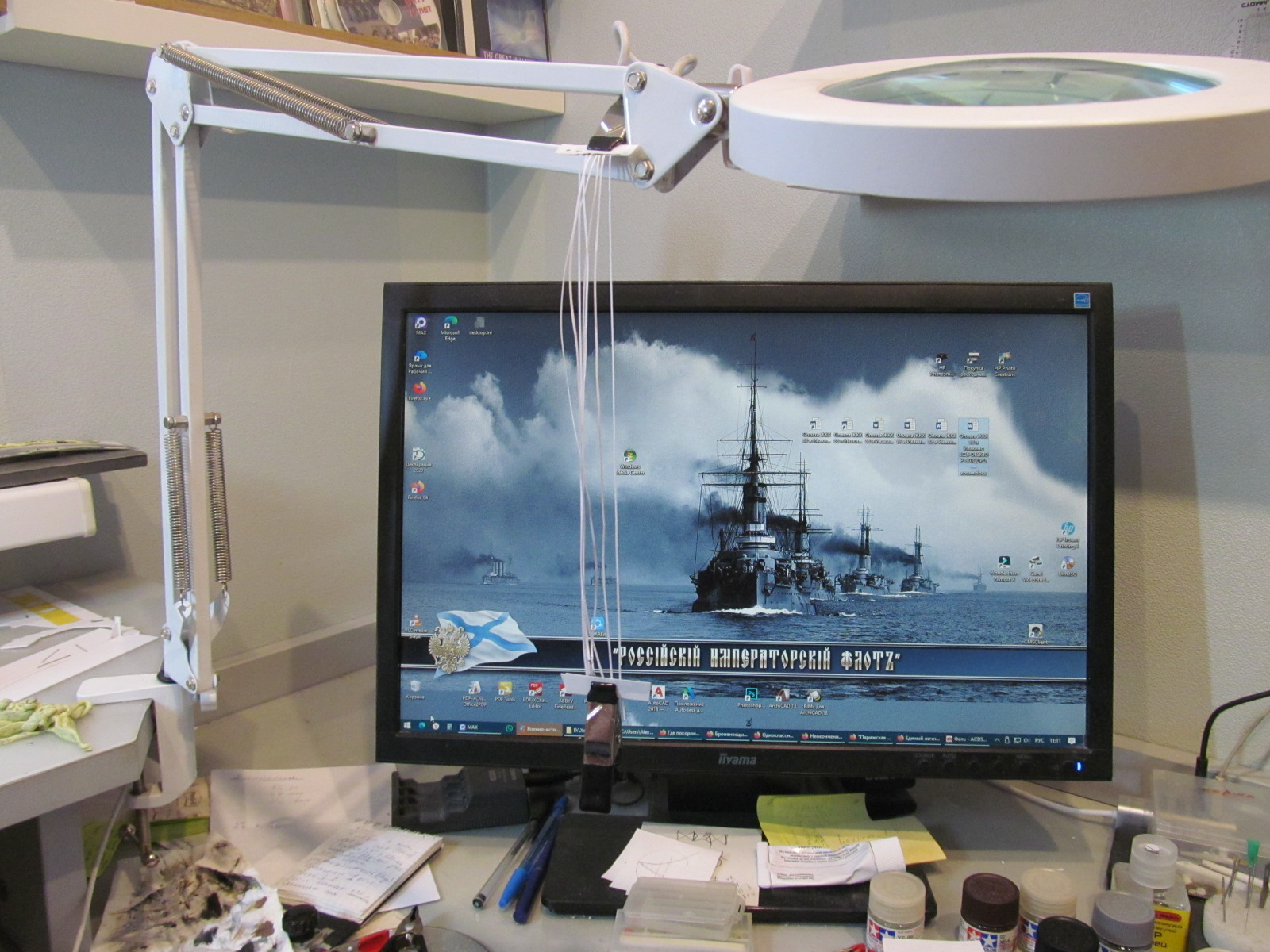Open the Recycle Bin (Корзина) icon

415,685
